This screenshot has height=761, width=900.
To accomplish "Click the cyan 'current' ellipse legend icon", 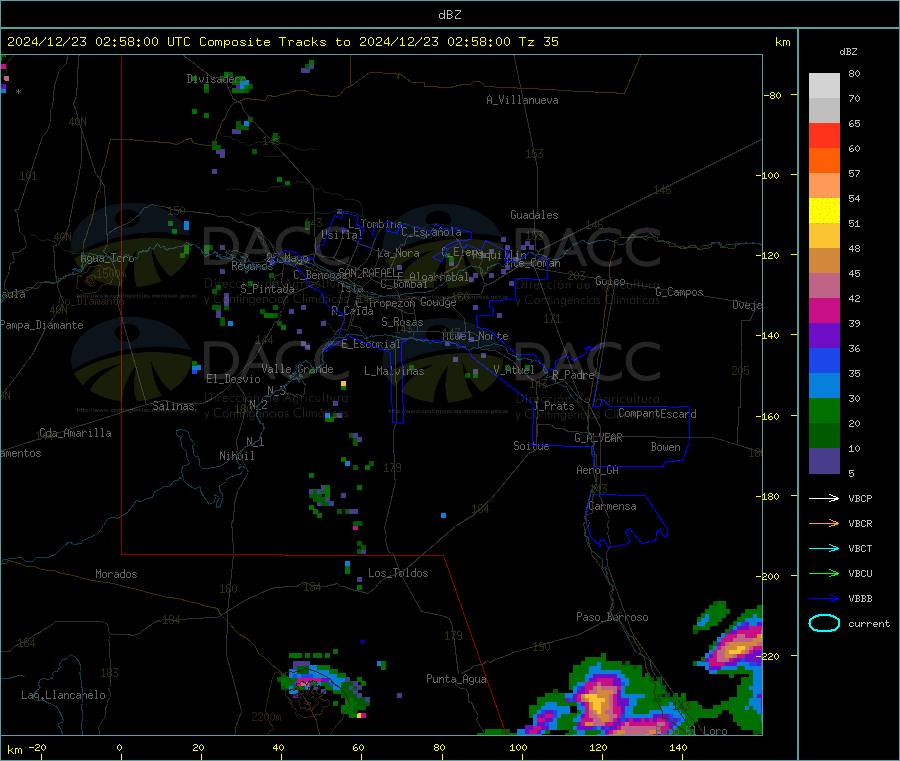I will 824,623.
